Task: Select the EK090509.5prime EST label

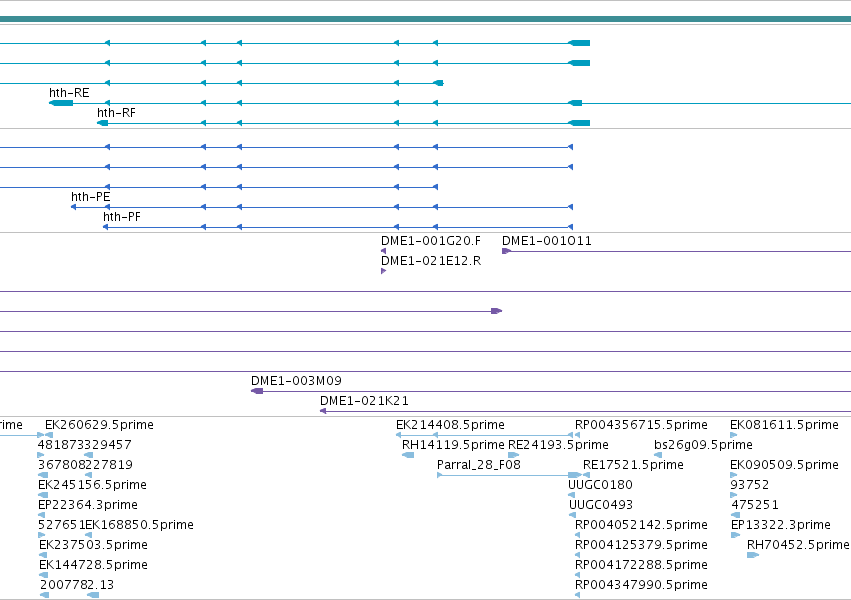Action: [784, 464]
